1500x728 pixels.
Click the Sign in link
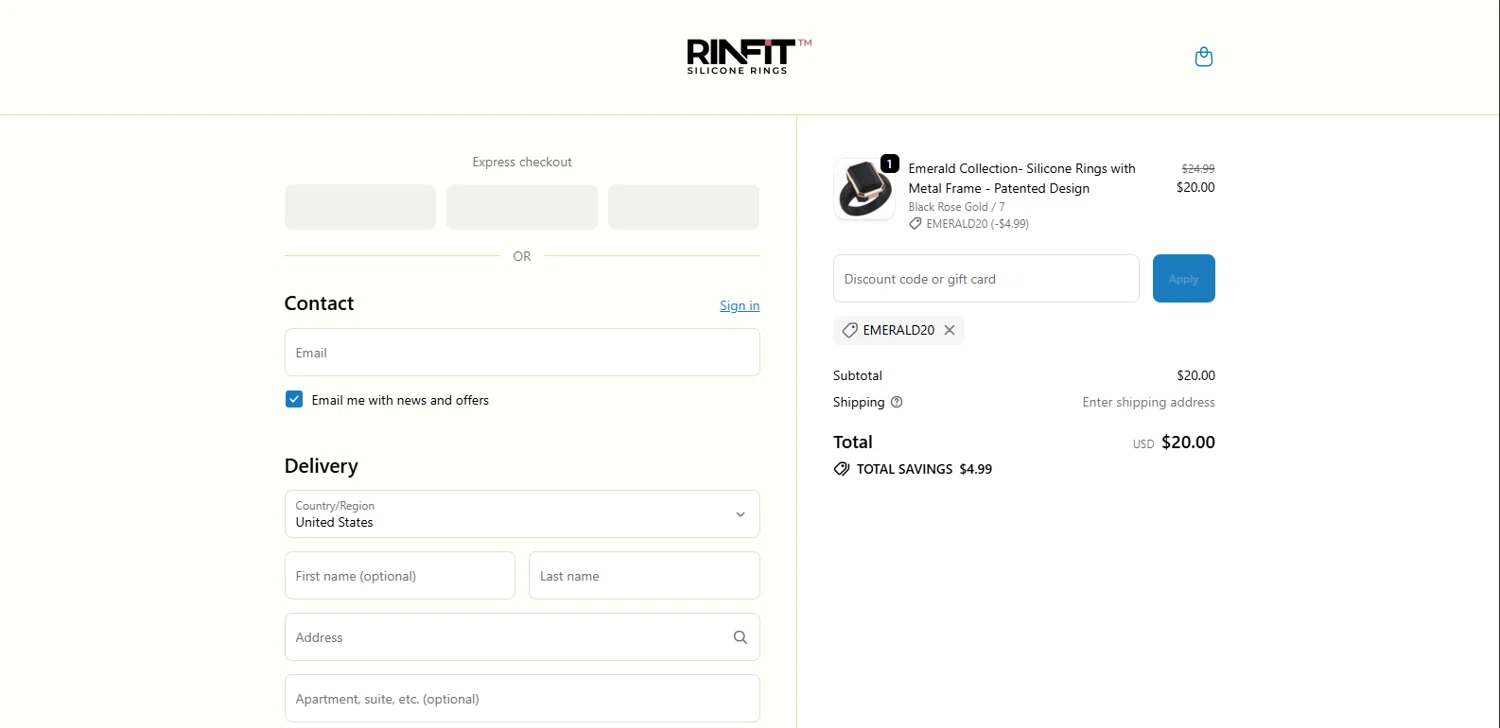pos(739,305)
